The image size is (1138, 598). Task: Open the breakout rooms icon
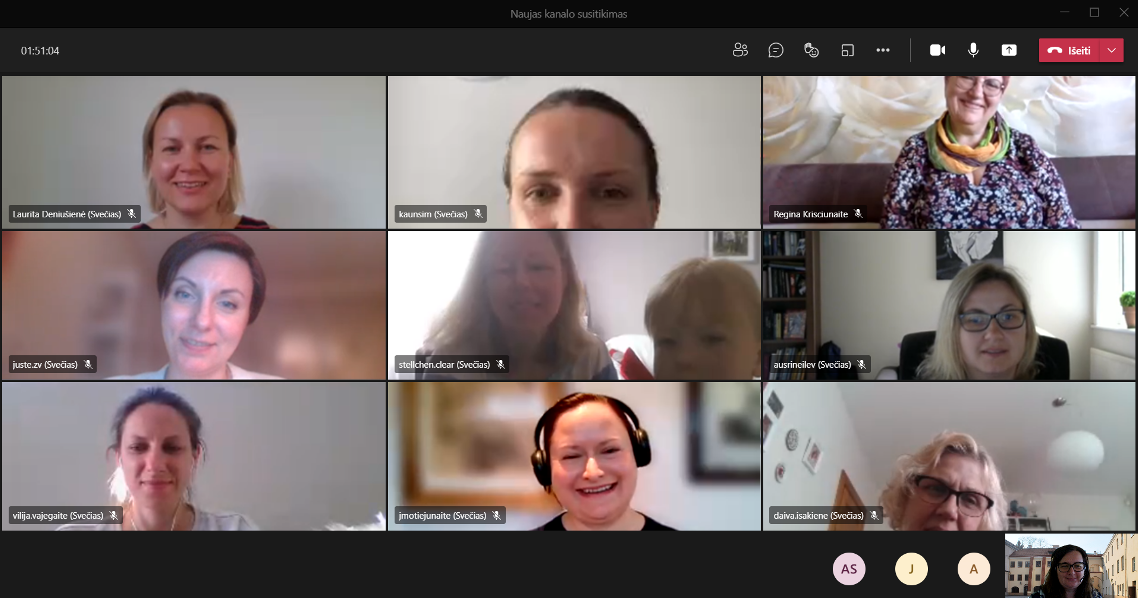tap(847, 50)
